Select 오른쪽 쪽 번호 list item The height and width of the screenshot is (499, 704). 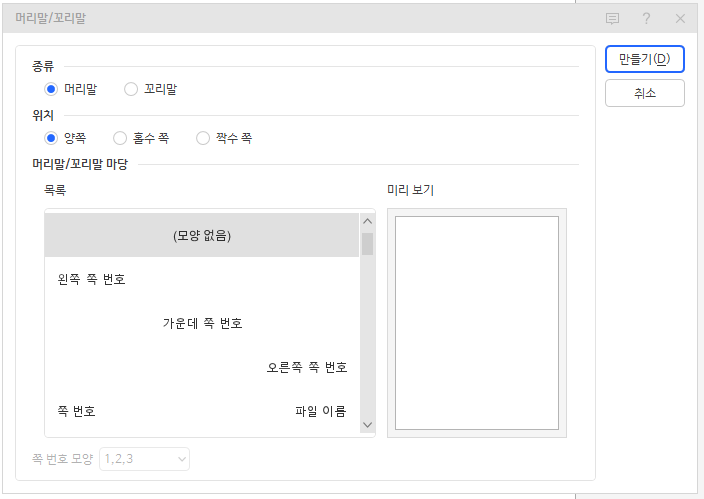[202, 367]
